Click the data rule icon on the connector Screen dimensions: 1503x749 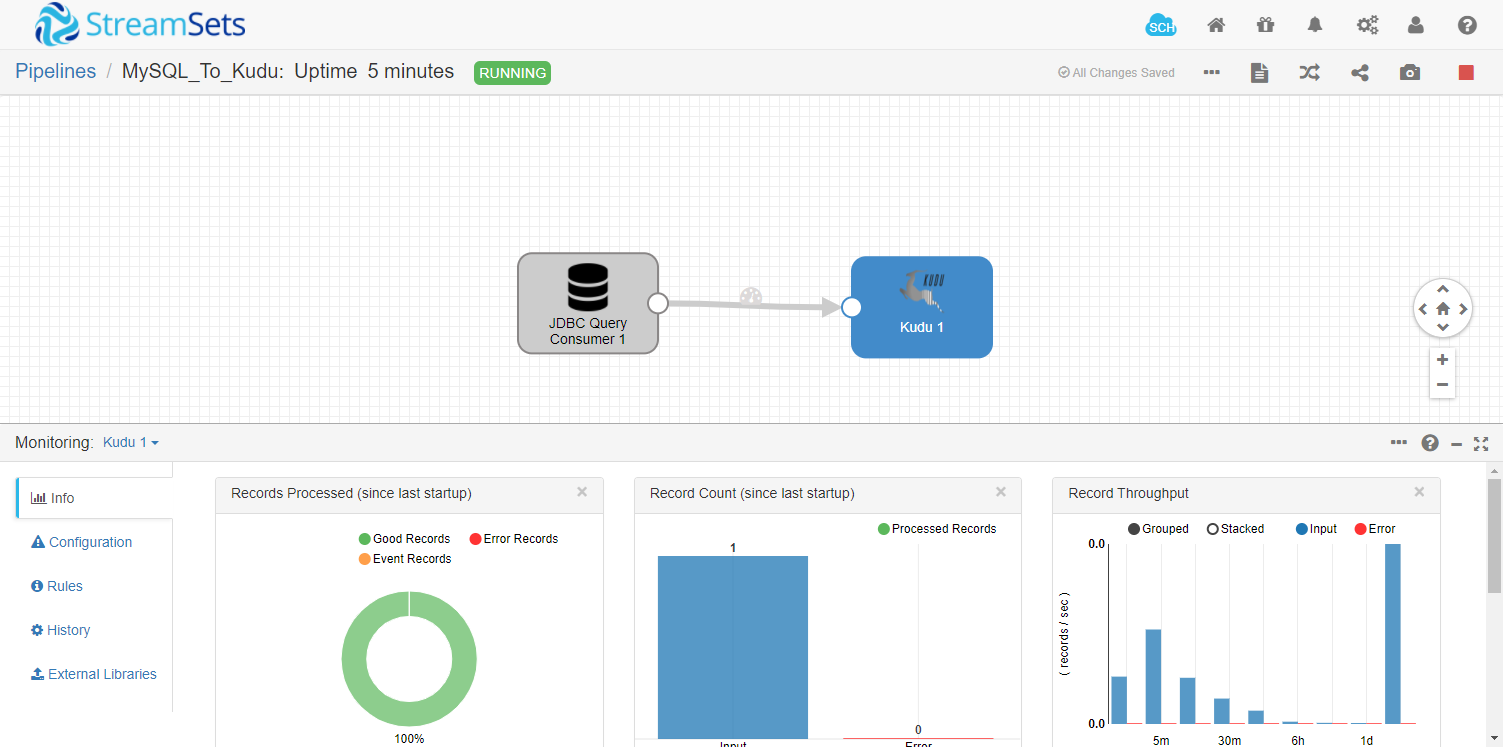pos(751,297)
